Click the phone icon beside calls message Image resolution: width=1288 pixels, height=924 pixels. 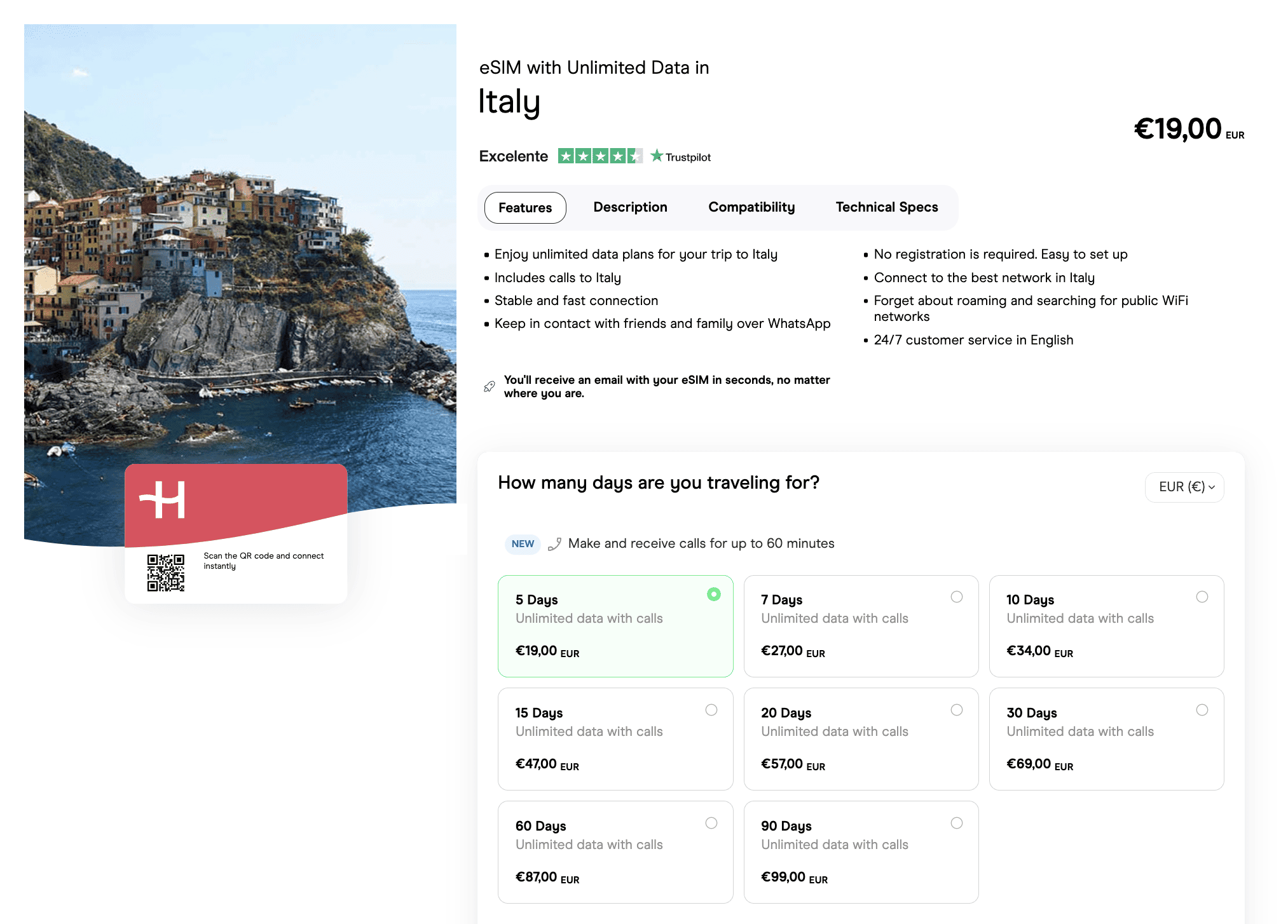[x=555, y=544]
